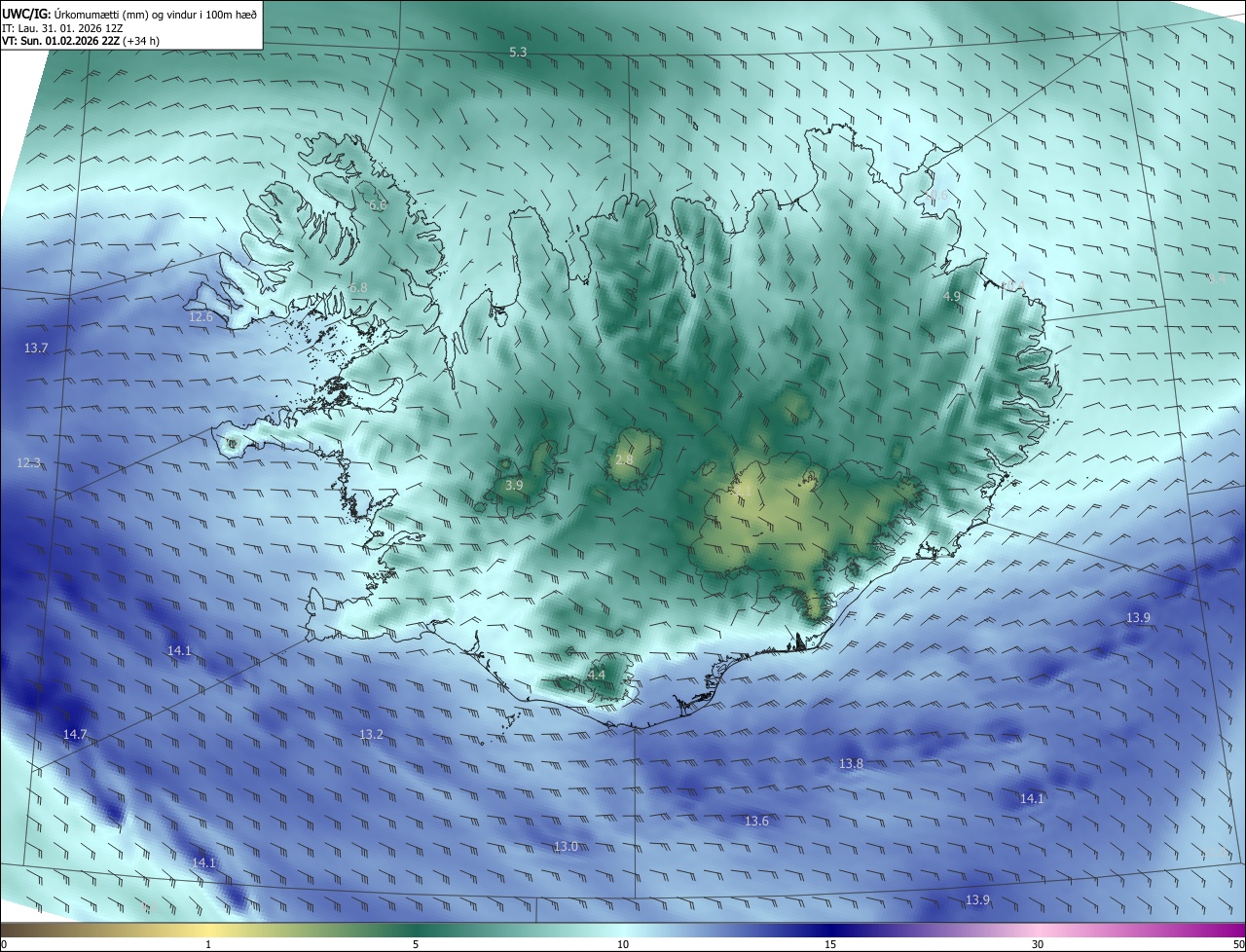This screenshot has width=1246, height=952.
Task: Click the 13.7 value label on the western edge
Action: (x=36, y=348)
